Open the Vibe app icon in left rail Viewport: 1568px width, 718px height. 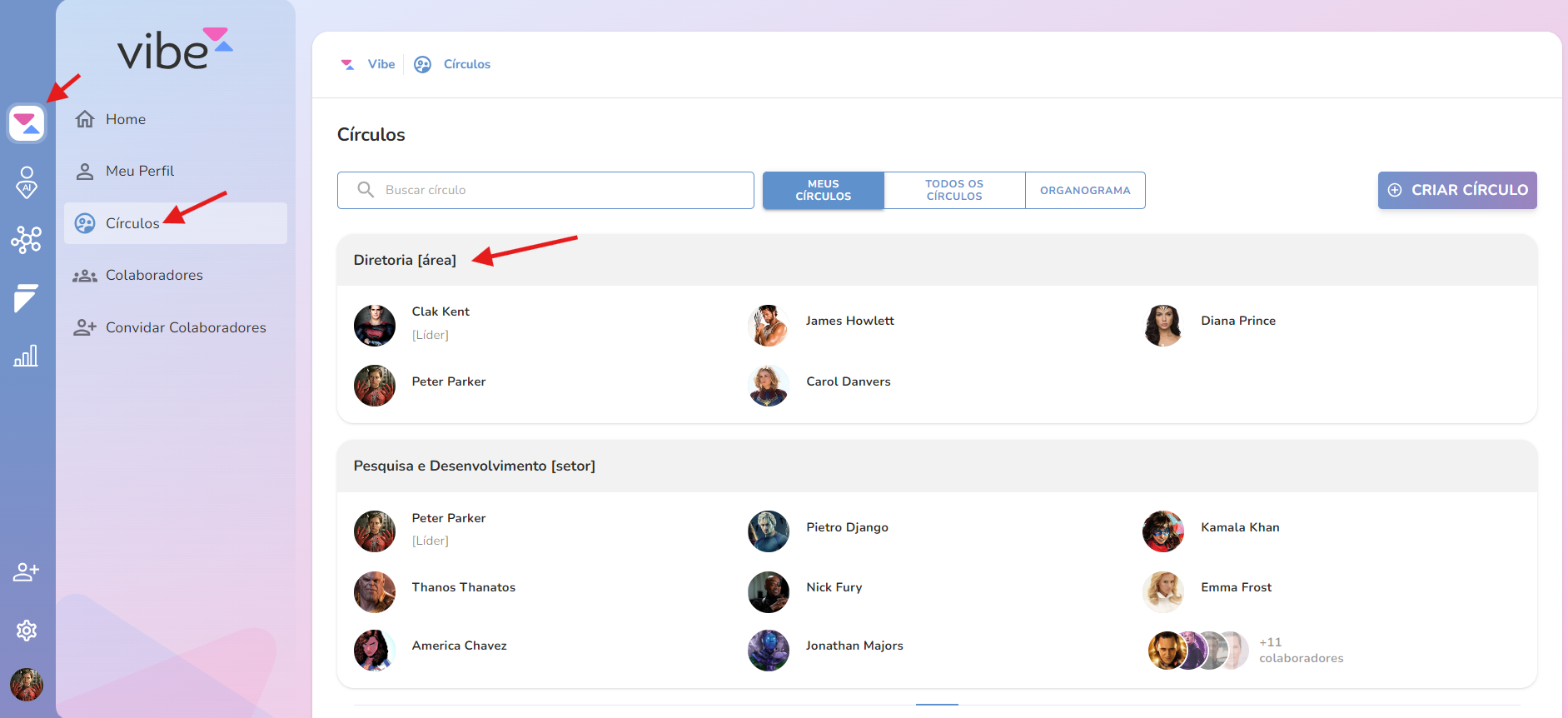[x=27, y=123]
